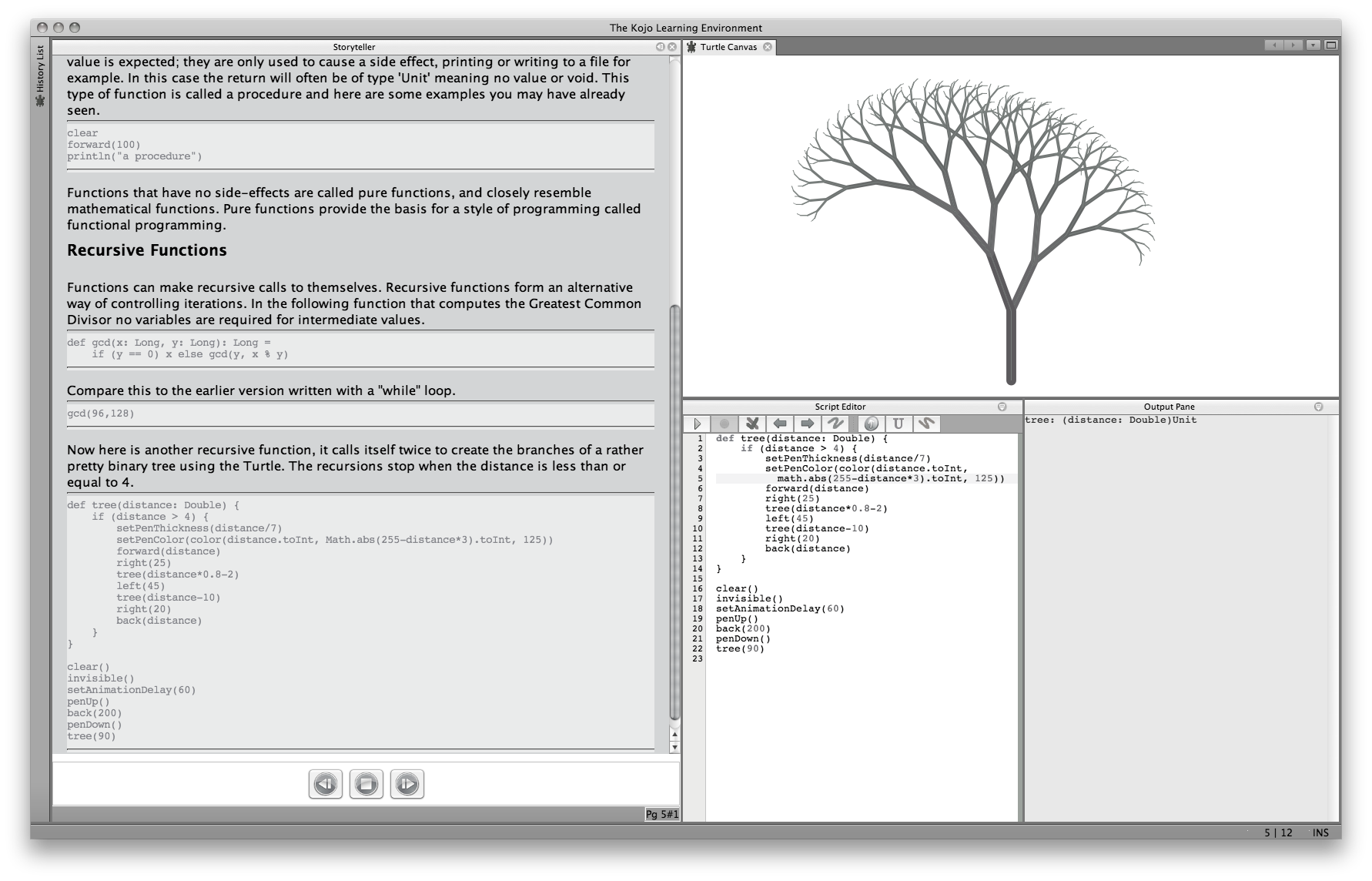Click the turtle icon on the canvas tab
Viewport: 1372px width, 881px height.
pos(691,47)
